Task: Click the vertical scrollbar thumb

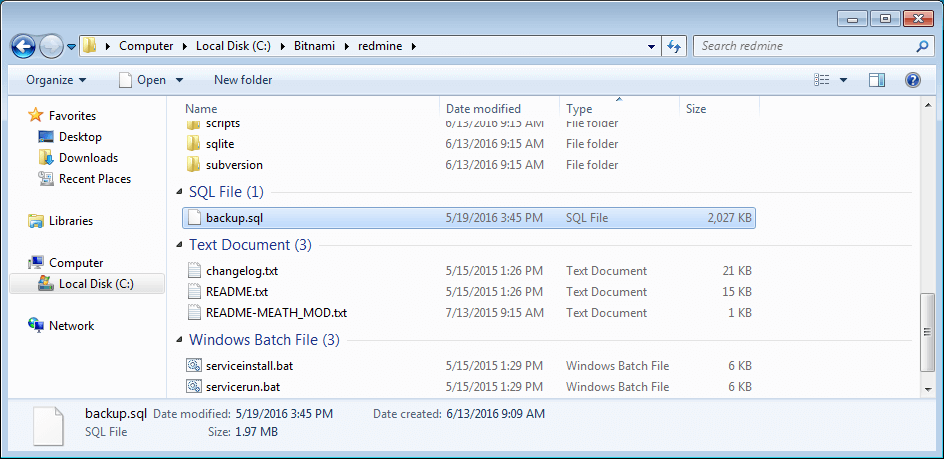Action: [928, 332]
